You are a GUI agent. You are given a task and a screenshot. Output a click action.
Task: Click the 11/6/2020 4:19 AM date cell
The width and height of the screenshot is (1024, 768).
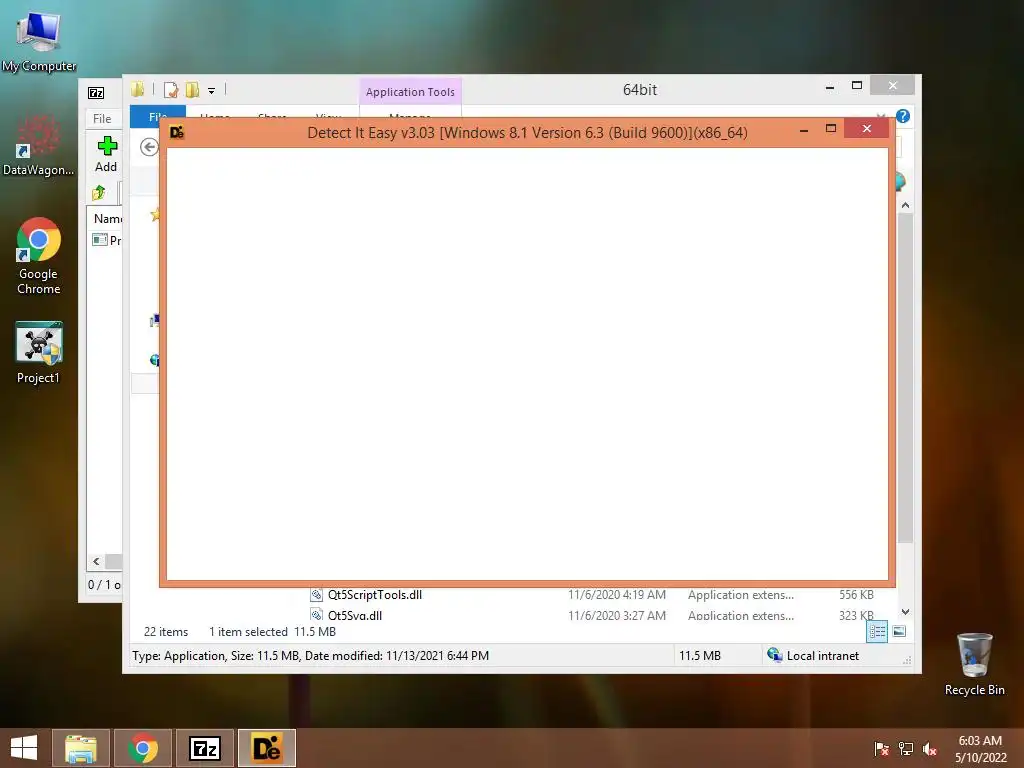point(616,595)
